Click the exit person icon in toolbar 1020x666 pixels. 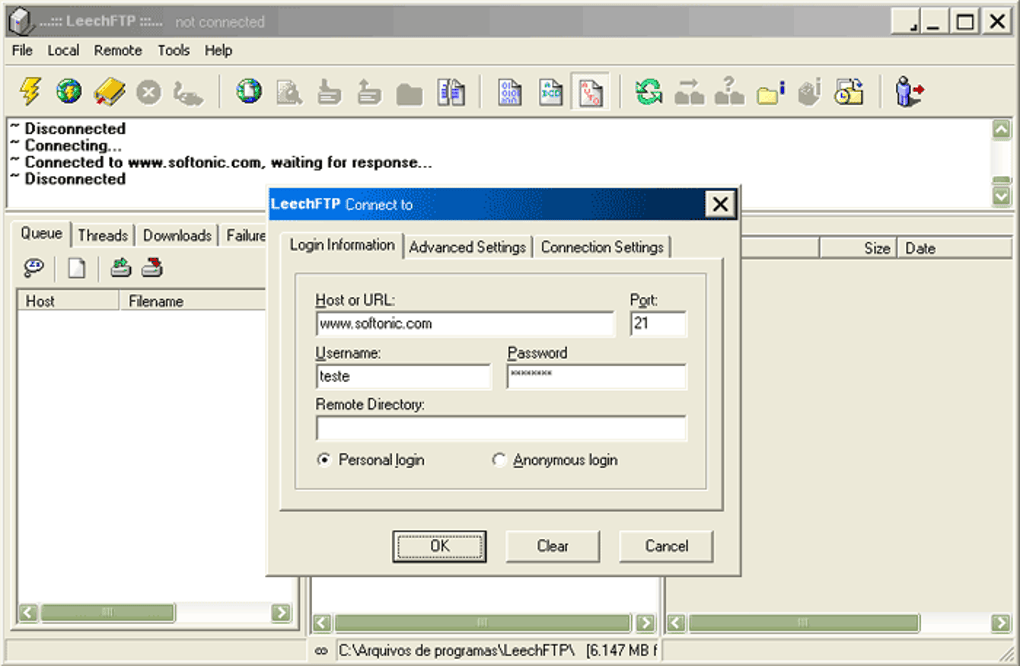[909, 93]
